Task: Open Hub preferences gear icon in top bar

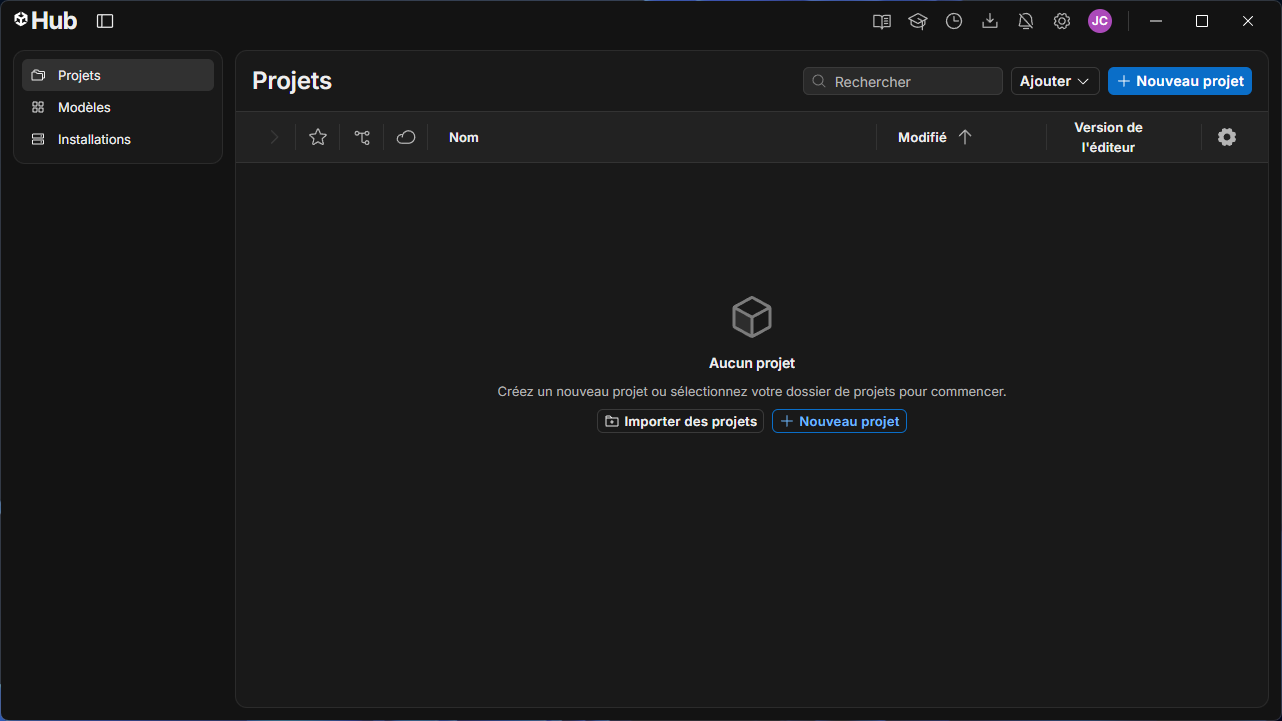Action: (x=1062, y=21)
